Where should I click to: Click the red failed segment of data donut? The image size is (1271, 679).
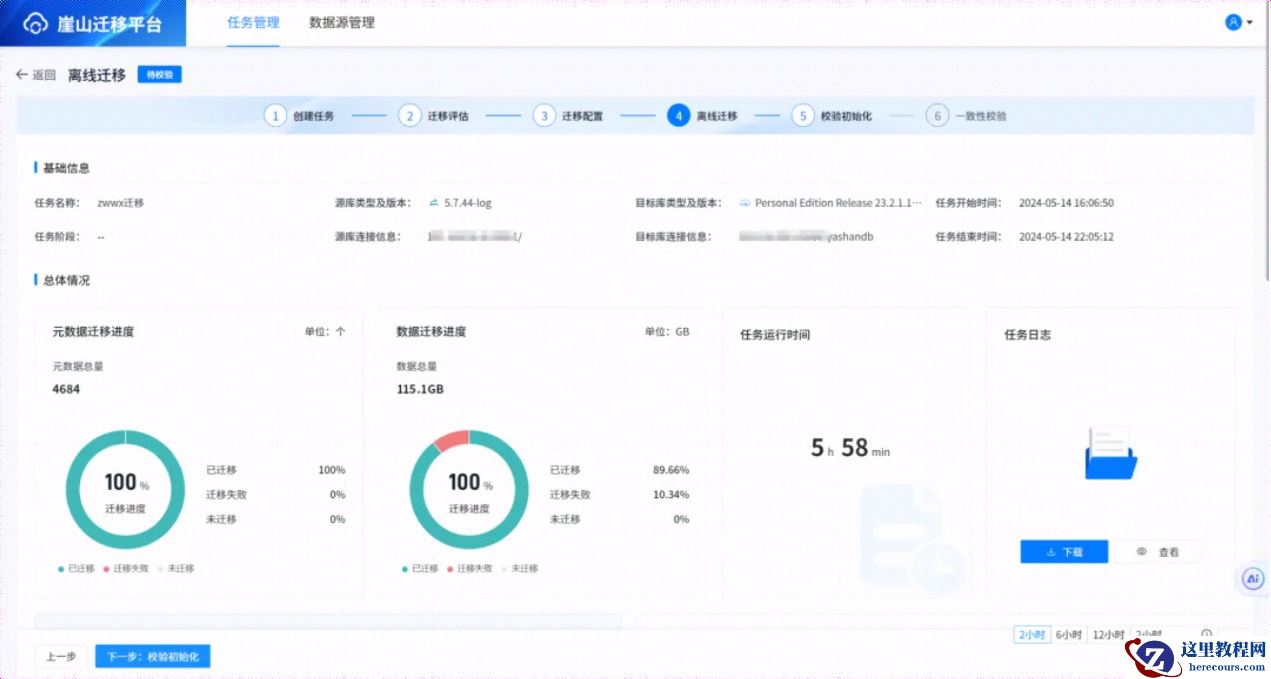pyautogui.click(x=451, y=440)
